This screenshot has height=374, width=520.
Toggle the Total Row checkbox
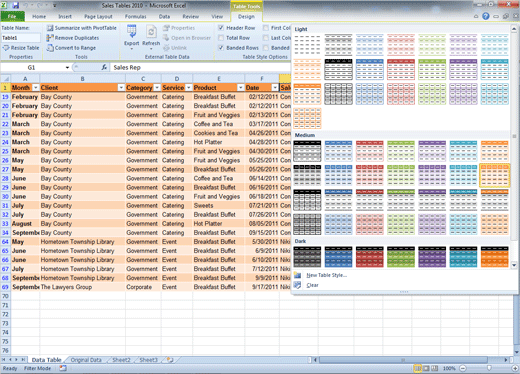(x=221, y=38)
